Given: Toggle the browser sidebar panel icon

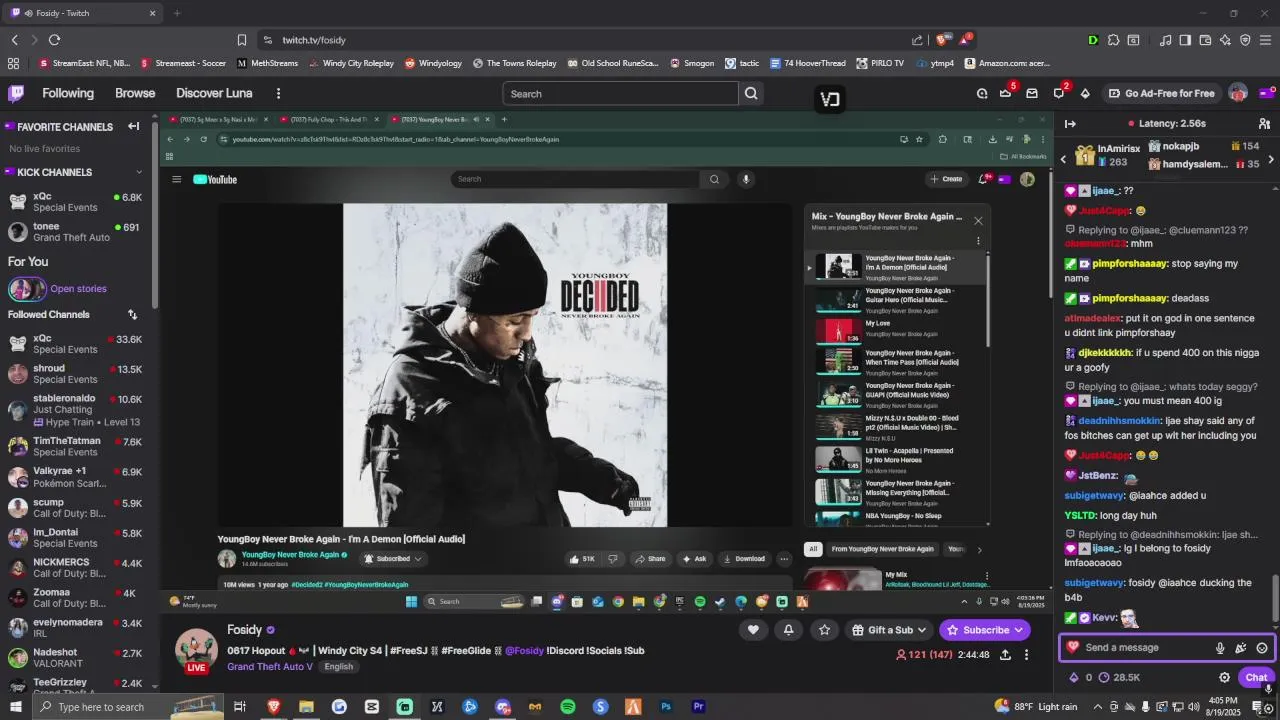Looking at the screenshot, I should point(1185,40).
